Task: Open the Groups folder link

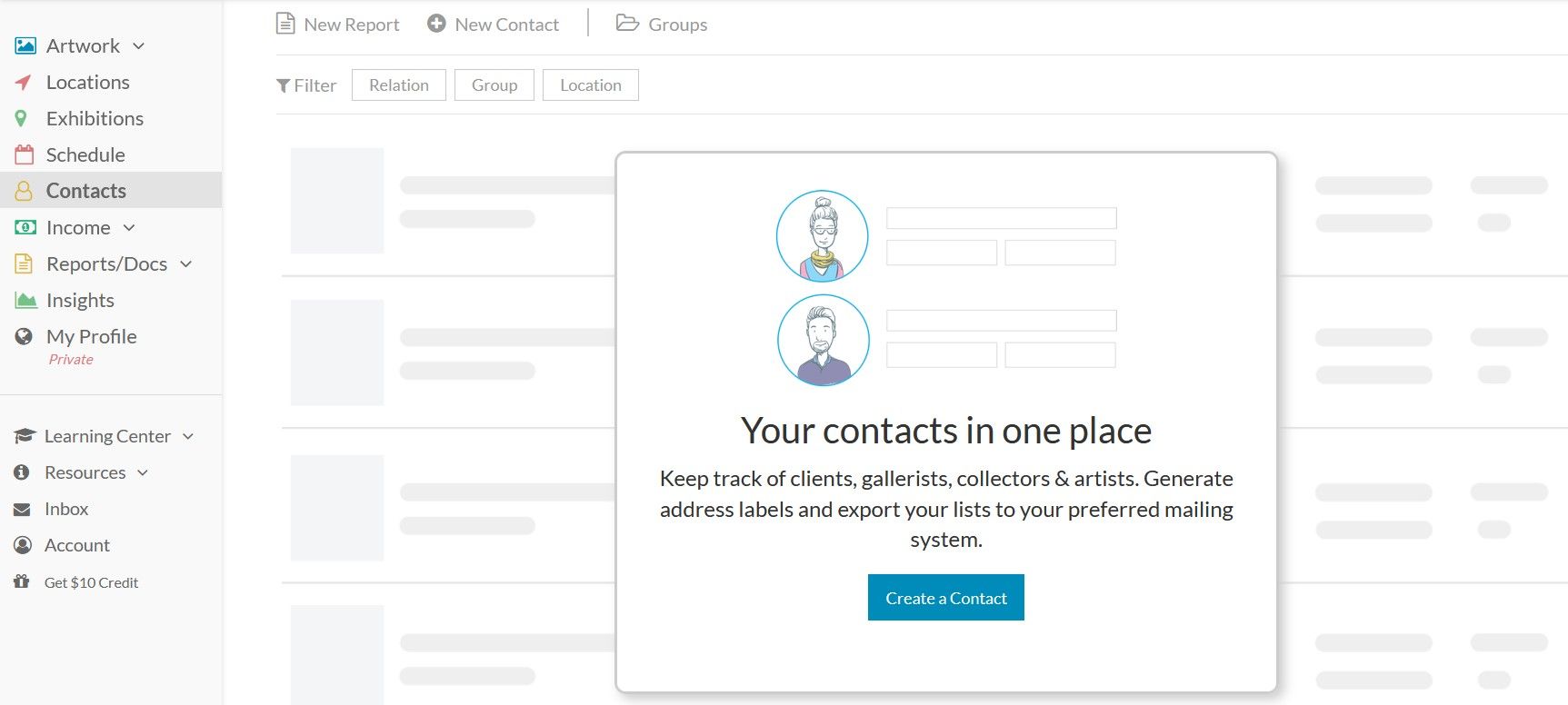Action: 662,25
